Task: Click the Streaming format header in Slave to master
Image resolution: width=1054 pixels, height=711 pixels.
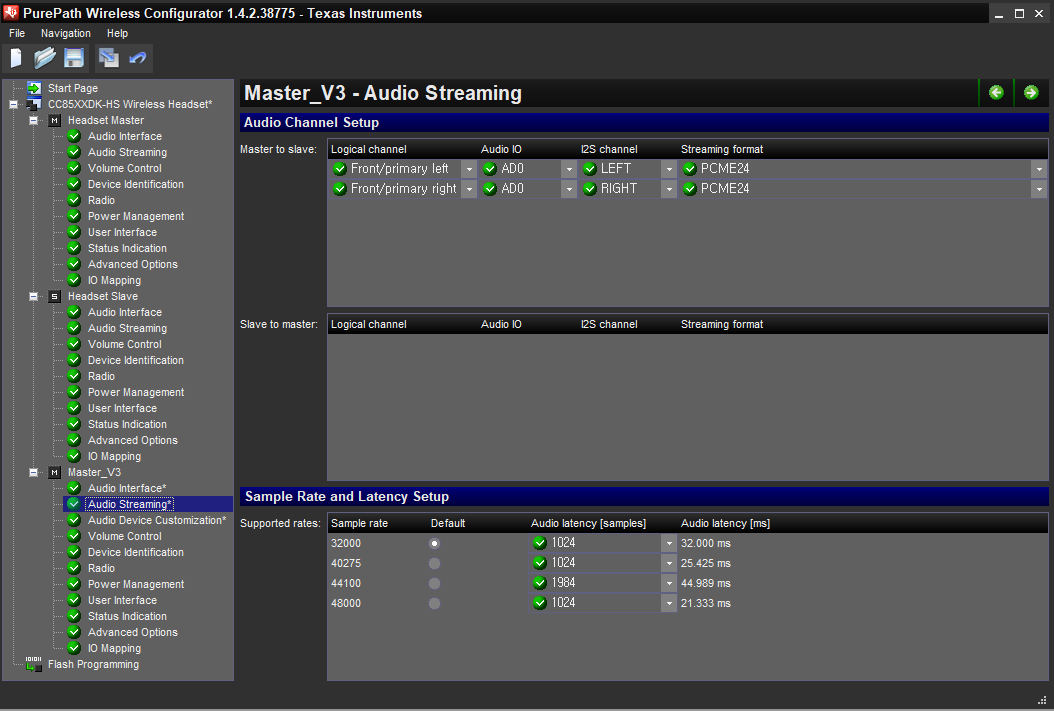Action: click(722, 324)
